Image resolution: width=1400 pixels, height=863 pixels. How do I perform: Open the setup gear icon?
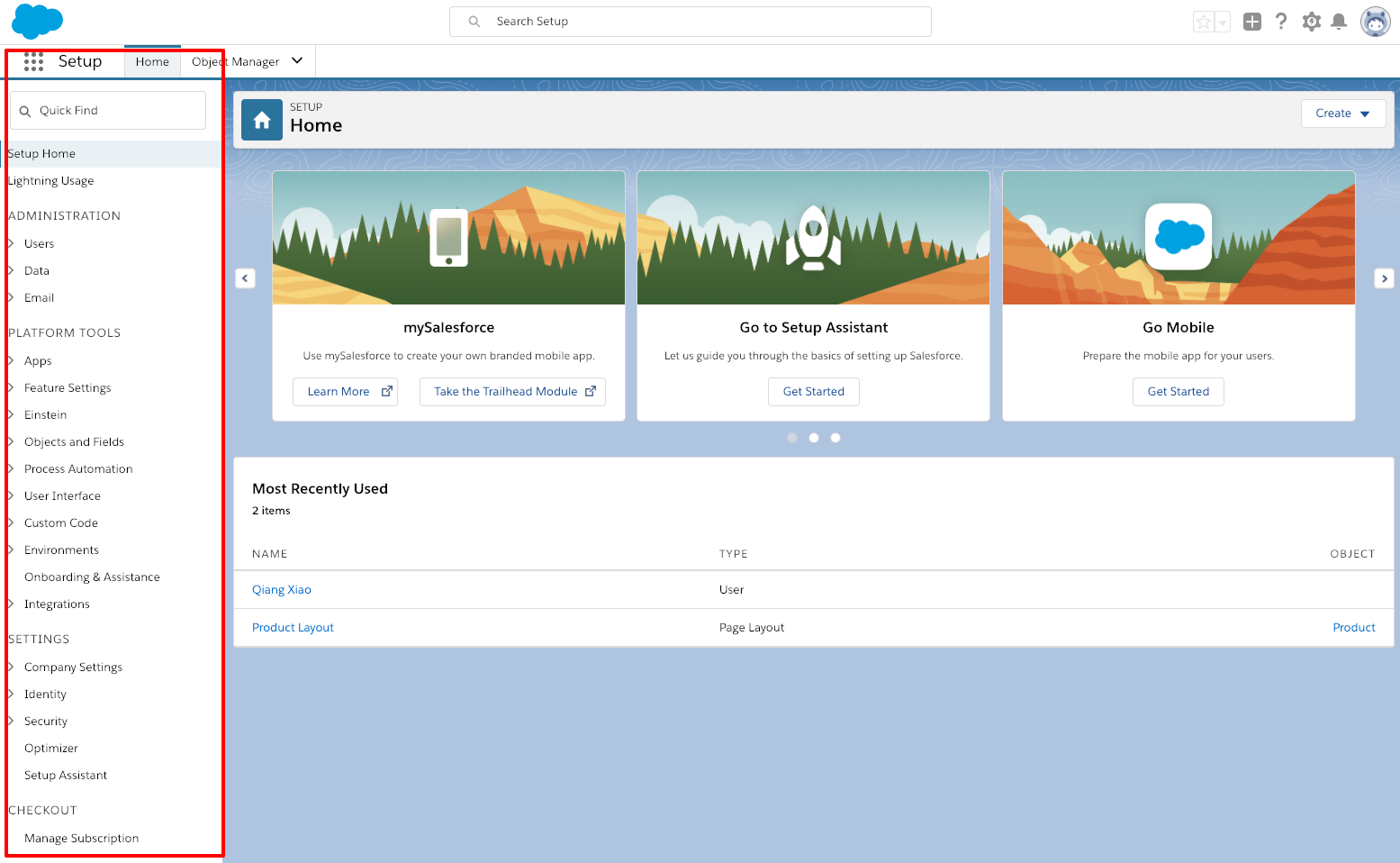[x=1311, y=22]
